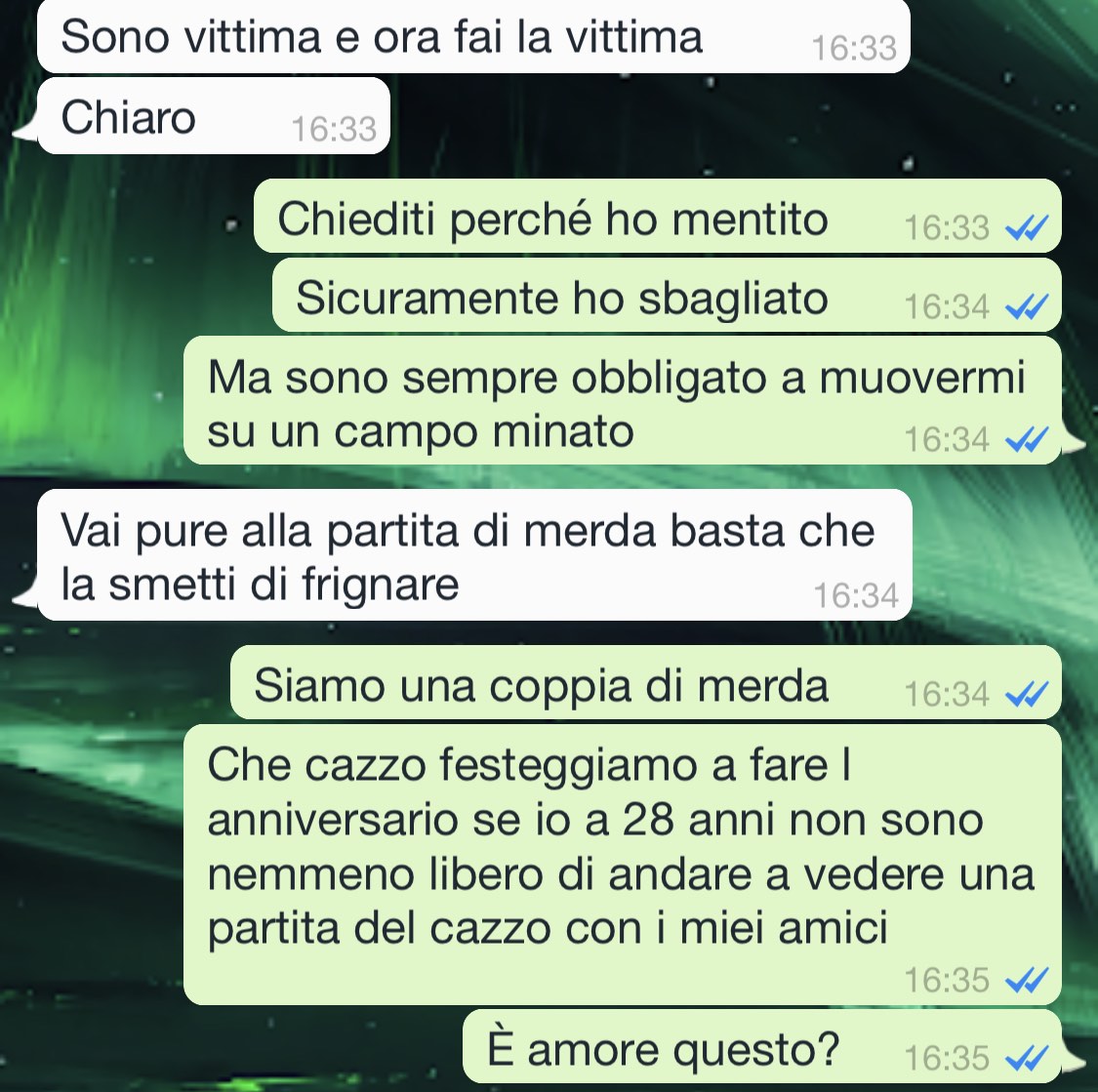Tap the 'Sono vittima e ora fai la vittima' message
This screenshot has width=1098, height=1092.
point(473,36)
